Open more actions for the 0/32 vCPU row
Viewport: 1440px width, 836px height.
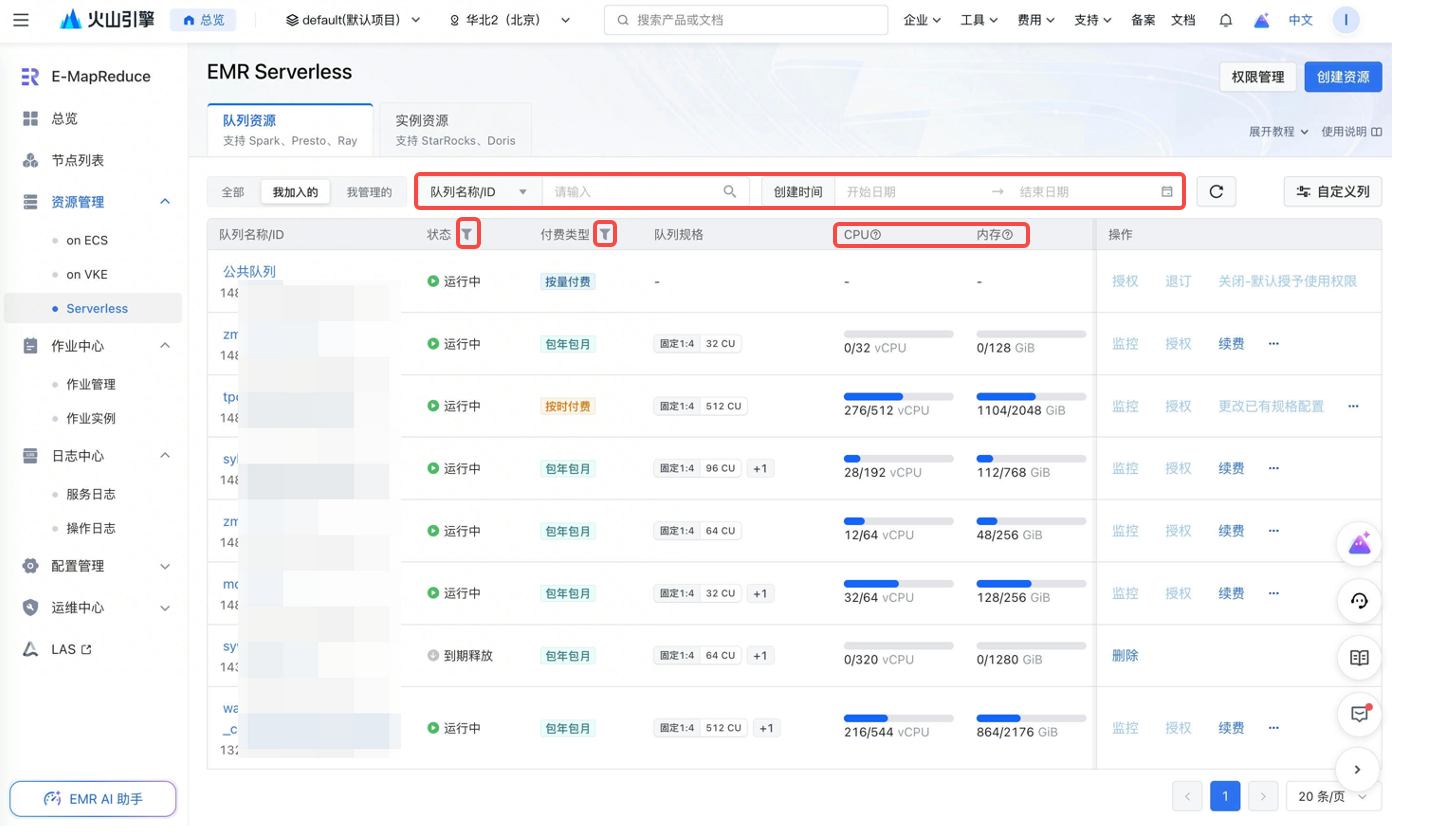[1274, 343]
